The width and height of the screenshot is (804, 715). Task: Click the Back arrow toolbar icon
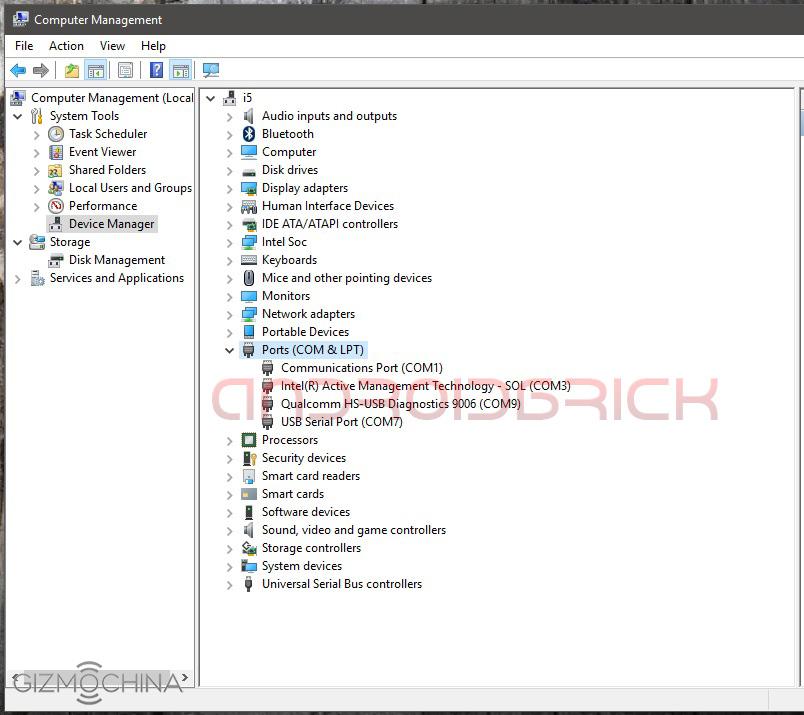[x=18, y=70]
